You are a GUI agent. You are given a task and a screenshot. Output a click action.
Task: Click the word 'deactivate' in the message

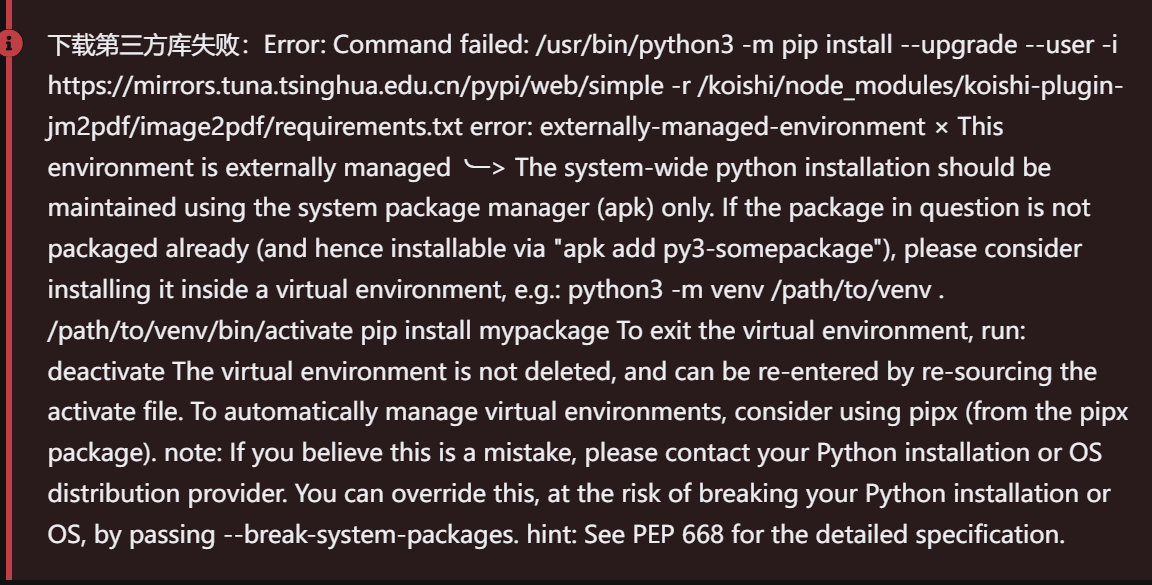pyautogui.click(x=107, y=370)
